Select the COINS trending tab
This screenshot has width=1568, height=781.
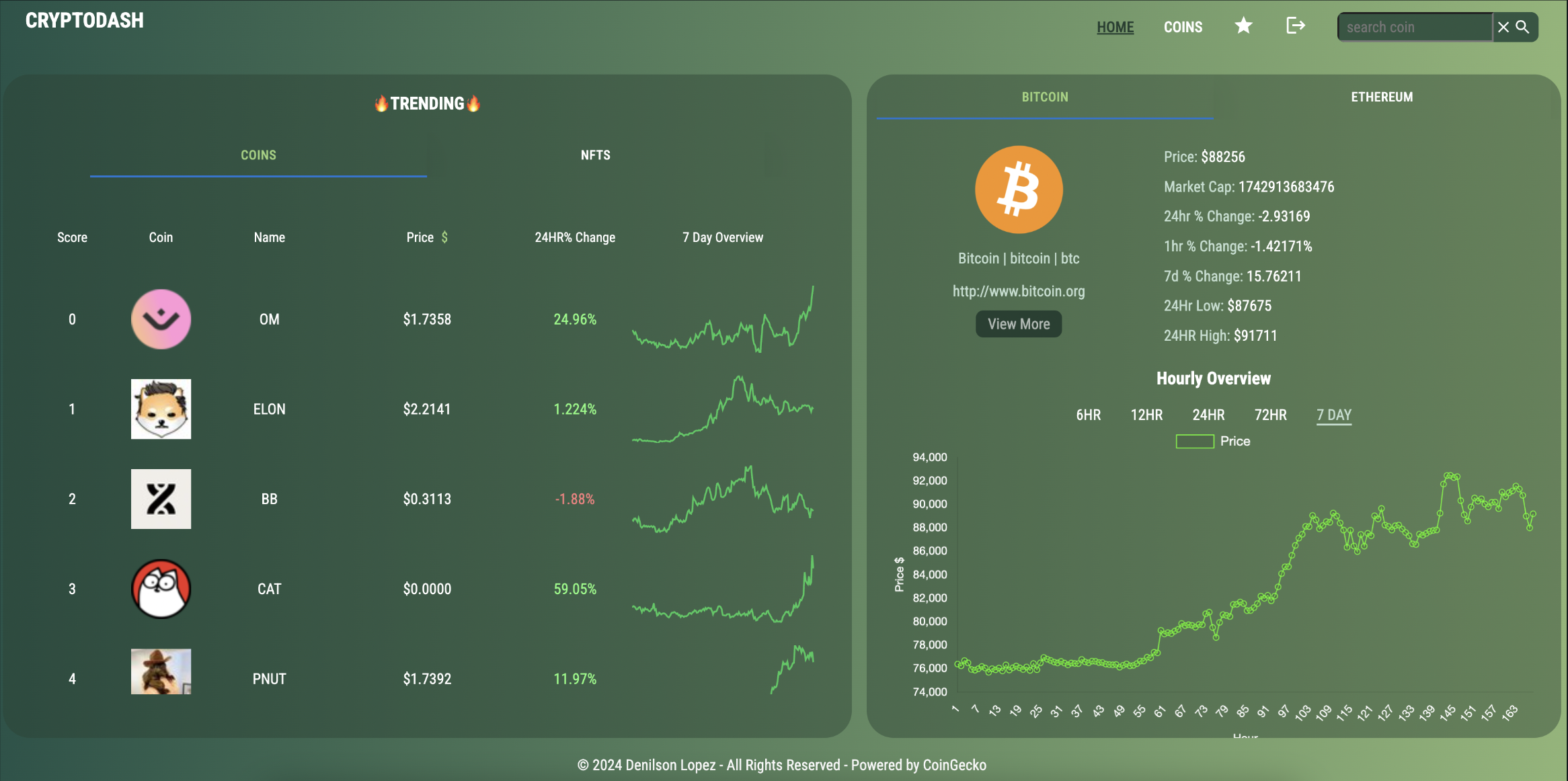coord(258,155)
